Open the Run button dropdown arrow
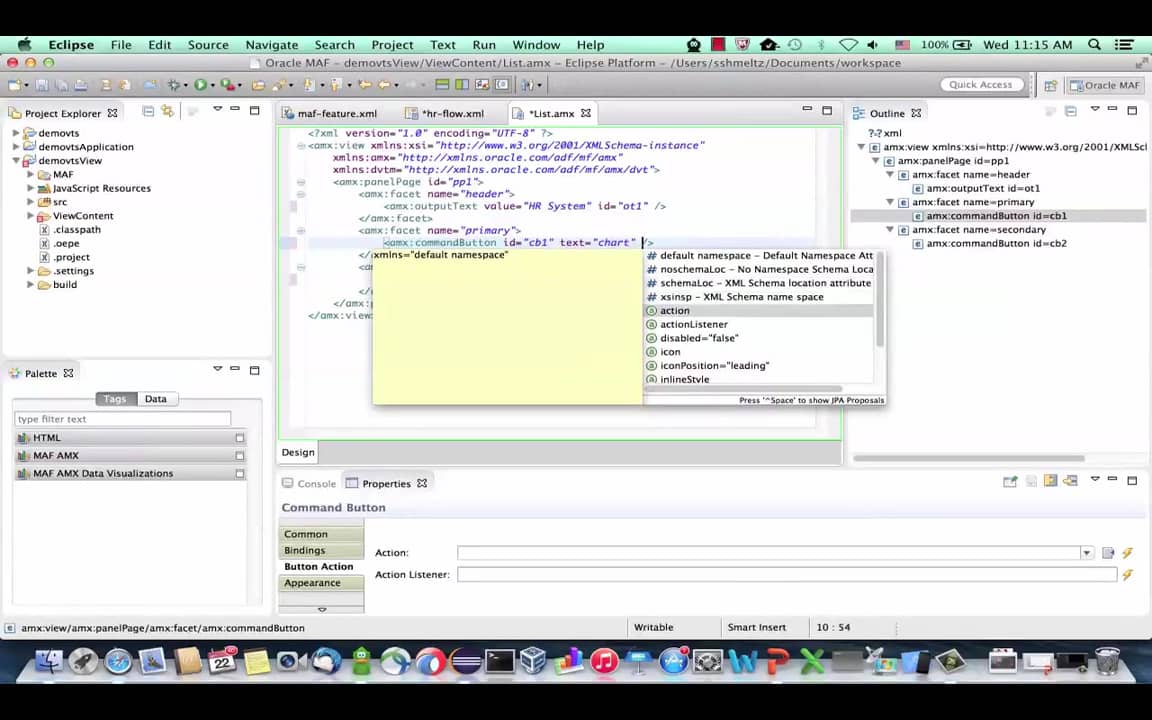The width and height of the screenshot is (1152, 720). click(x=212, y=85)
